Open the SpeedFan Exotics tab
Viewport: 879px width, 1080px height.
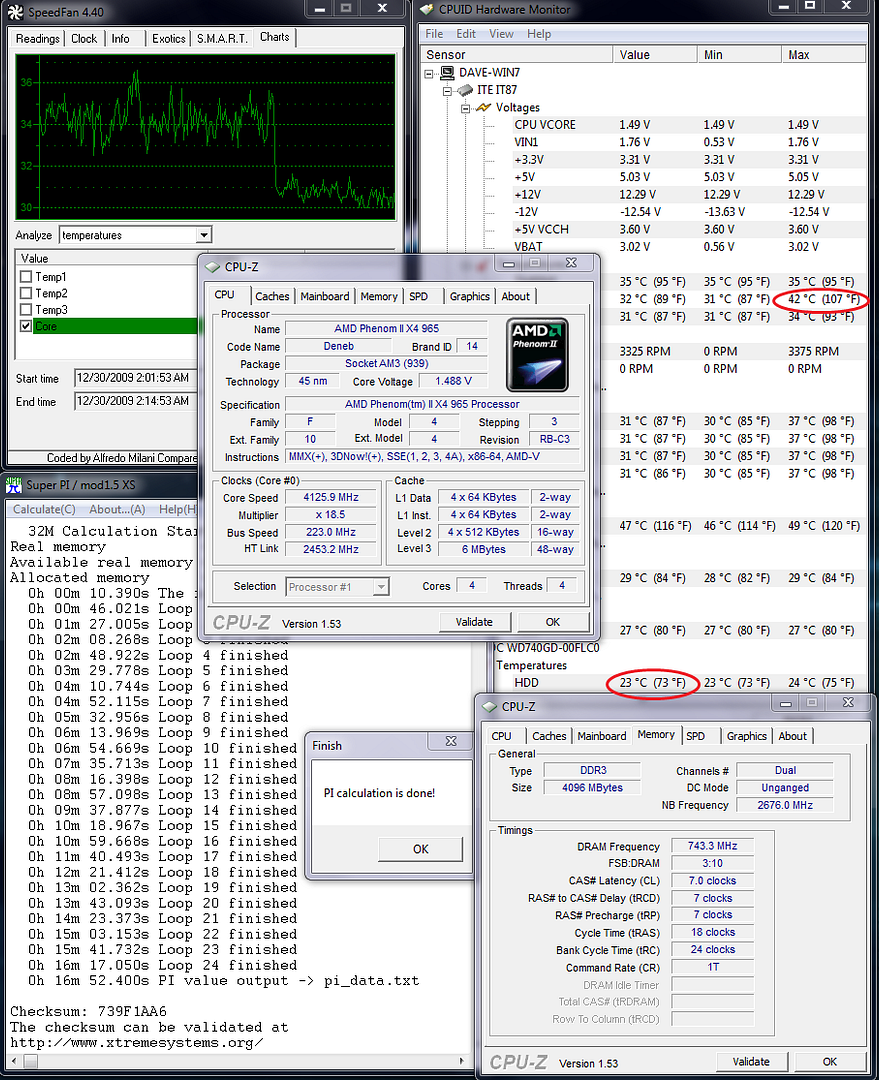pos(169,39)
